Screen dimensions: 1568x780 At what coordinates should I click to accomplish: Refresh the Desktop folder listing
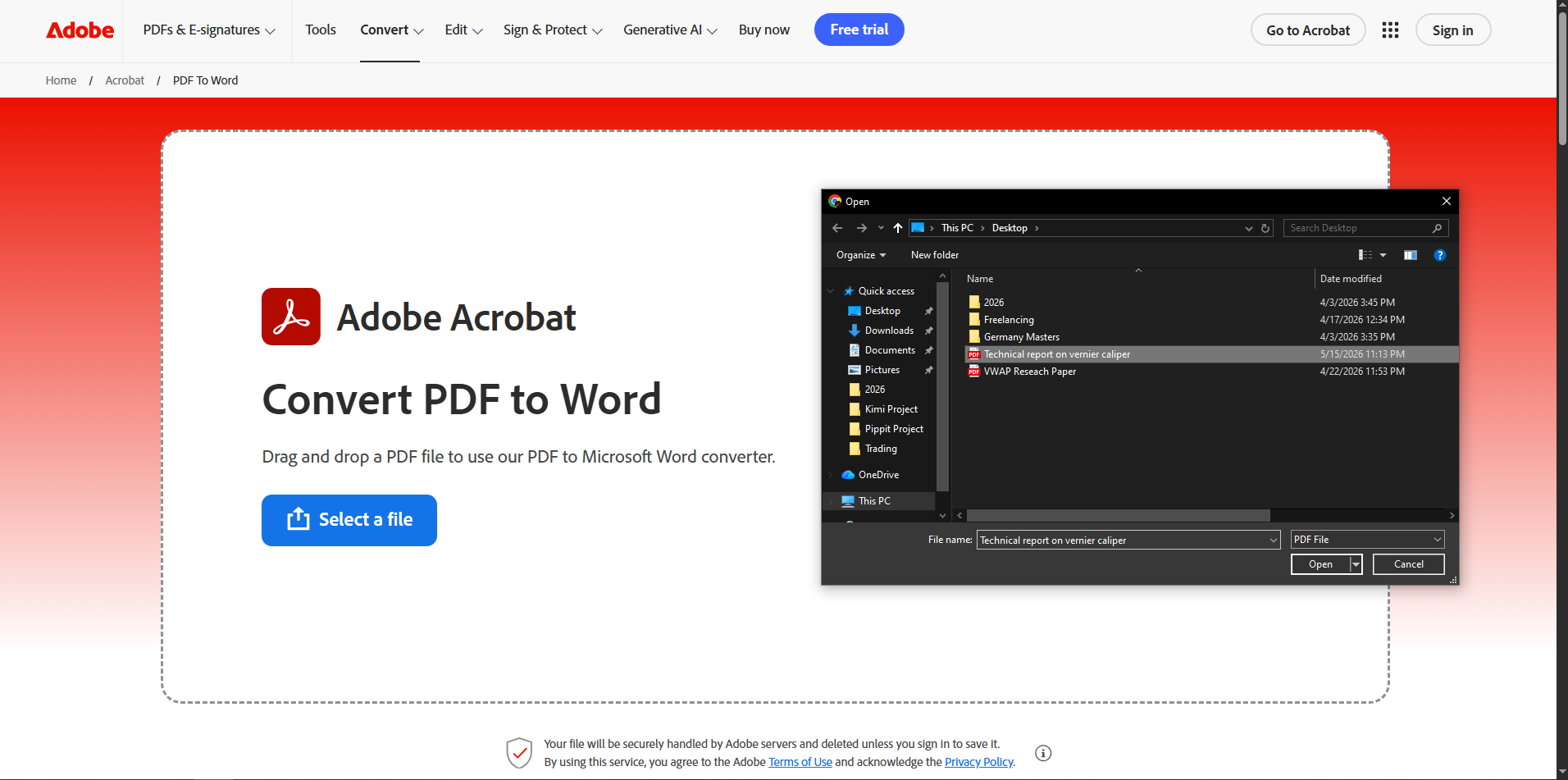click(x=1265, y=228)
